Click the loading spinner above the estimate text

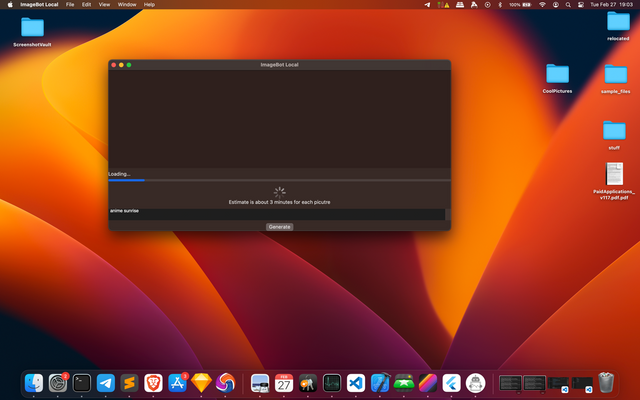pyautogui.click(x=280, y=192)
